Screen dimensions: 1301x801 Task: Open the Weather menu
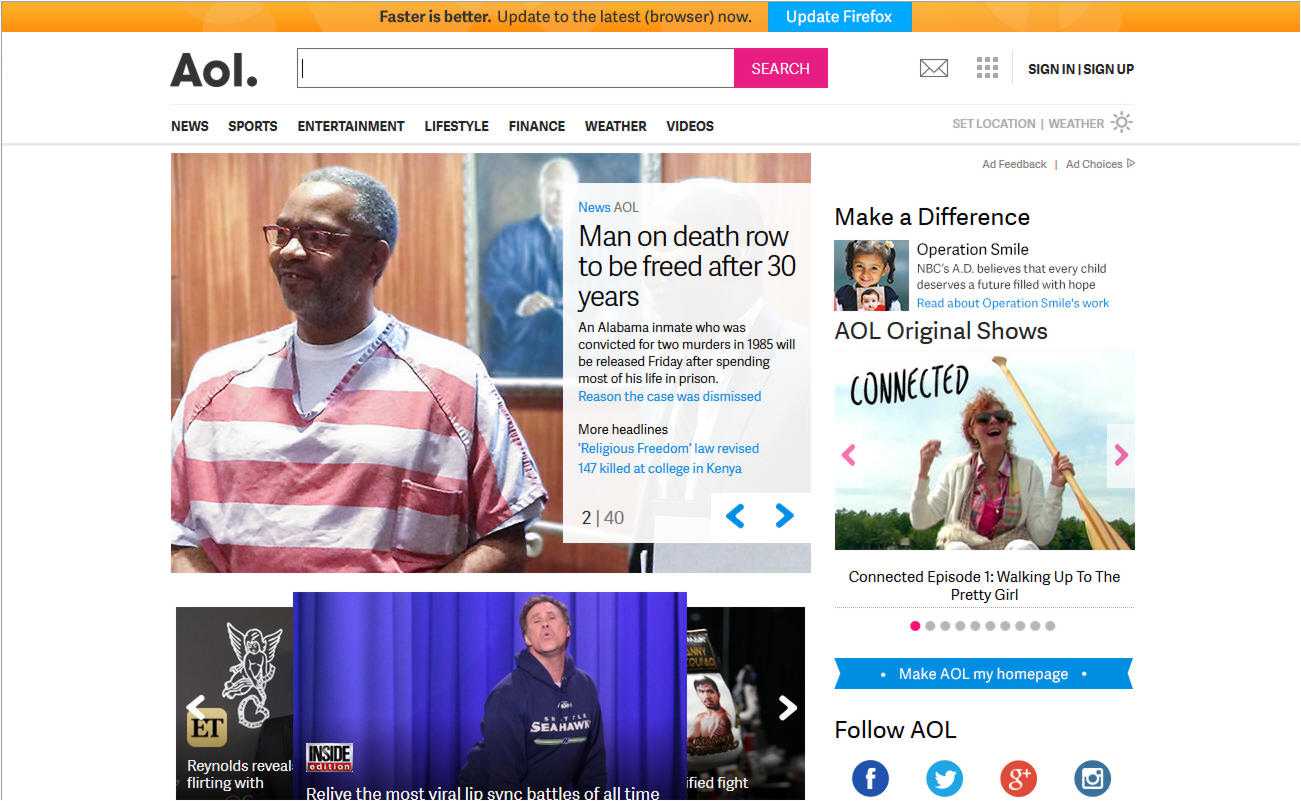(616, 126)
